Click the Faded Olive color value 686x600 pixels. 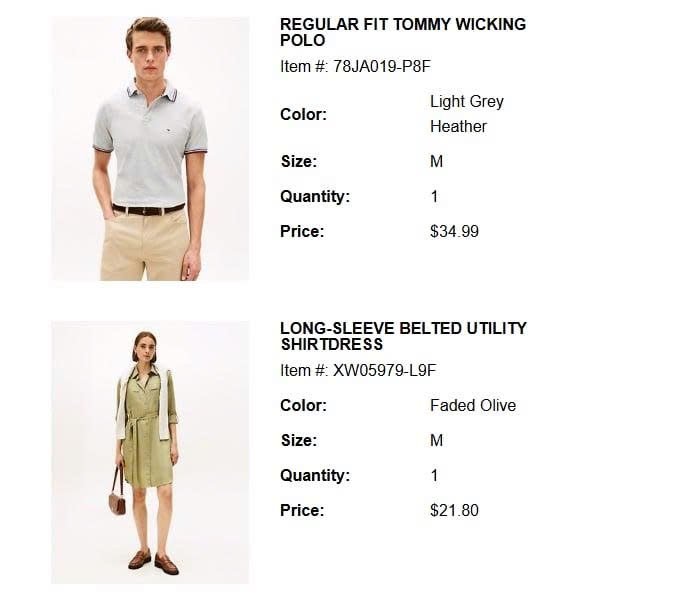[473, 405]
